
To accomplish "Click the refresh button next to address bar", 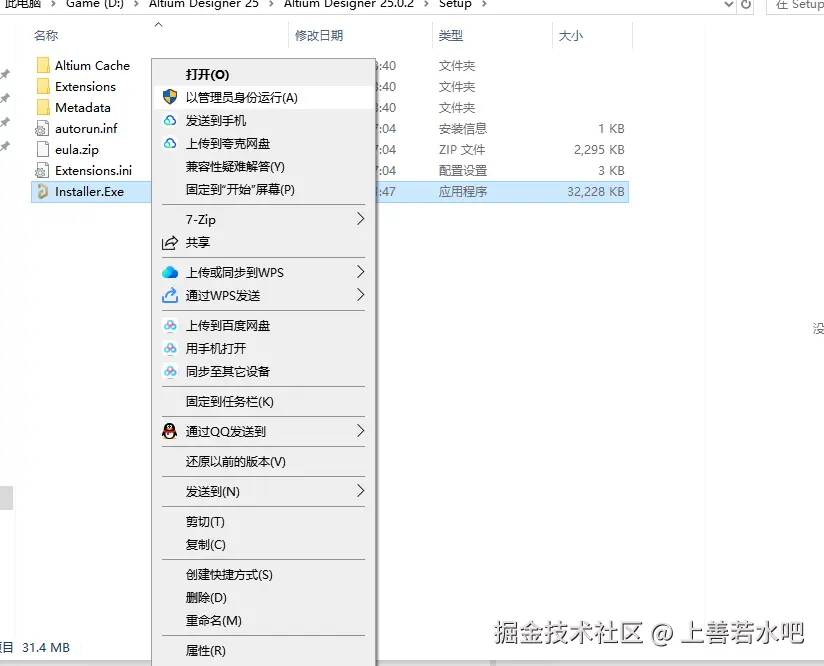I will (746, 5).
